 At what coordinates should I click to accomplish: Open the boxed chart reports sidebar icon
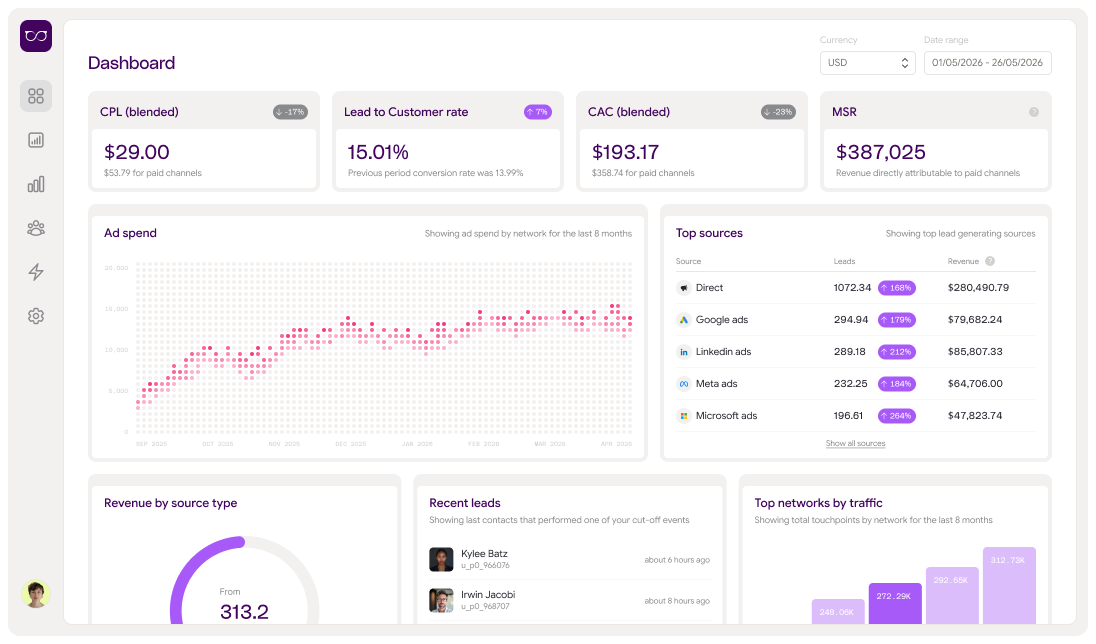click(36, 140)
